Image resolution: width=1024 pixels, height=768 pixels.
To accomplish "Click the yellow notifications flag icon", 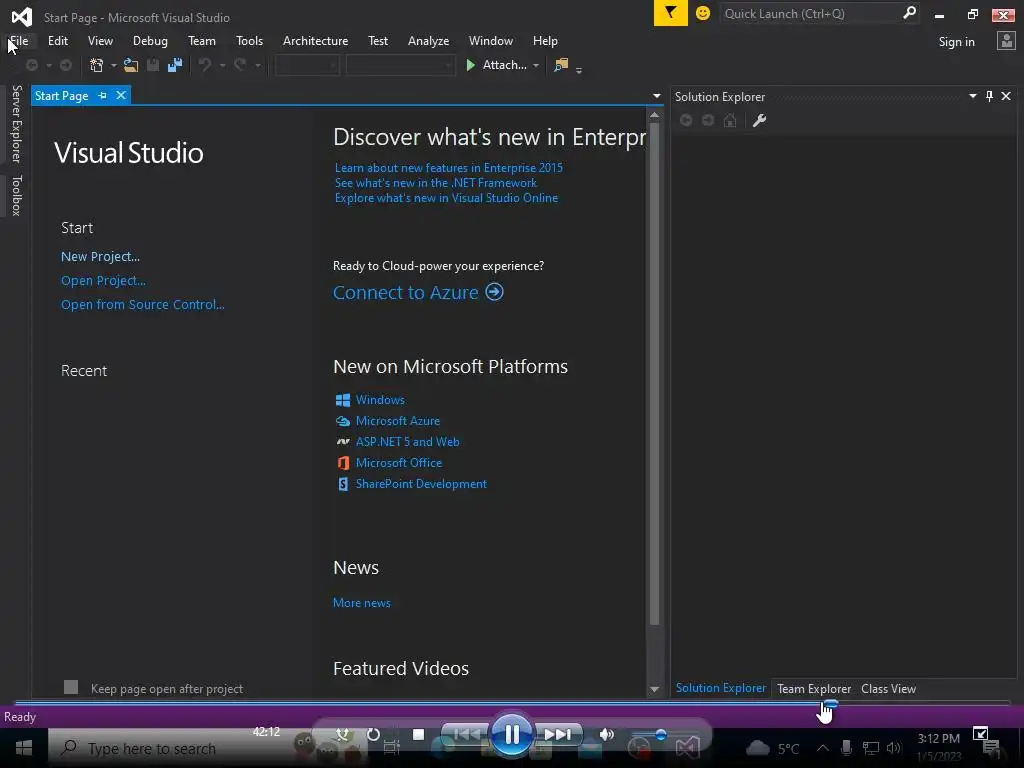I will 671,13.
